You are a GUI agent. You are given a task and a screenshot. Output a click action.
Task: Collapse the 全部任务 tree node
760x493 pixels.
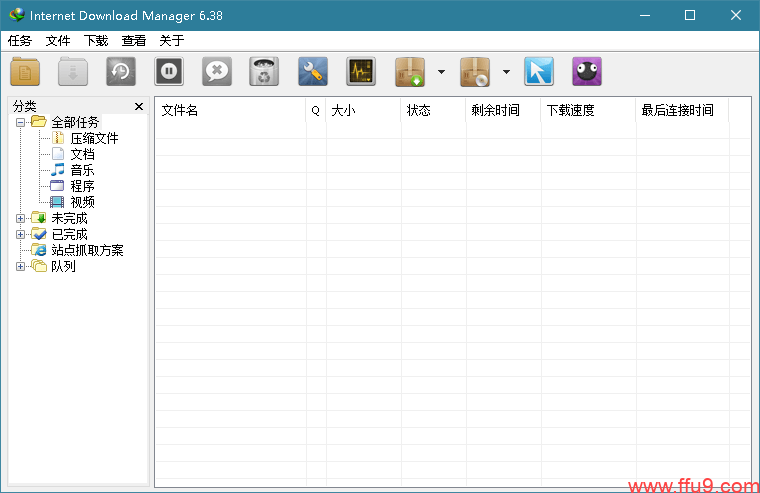tap(20, 122)
